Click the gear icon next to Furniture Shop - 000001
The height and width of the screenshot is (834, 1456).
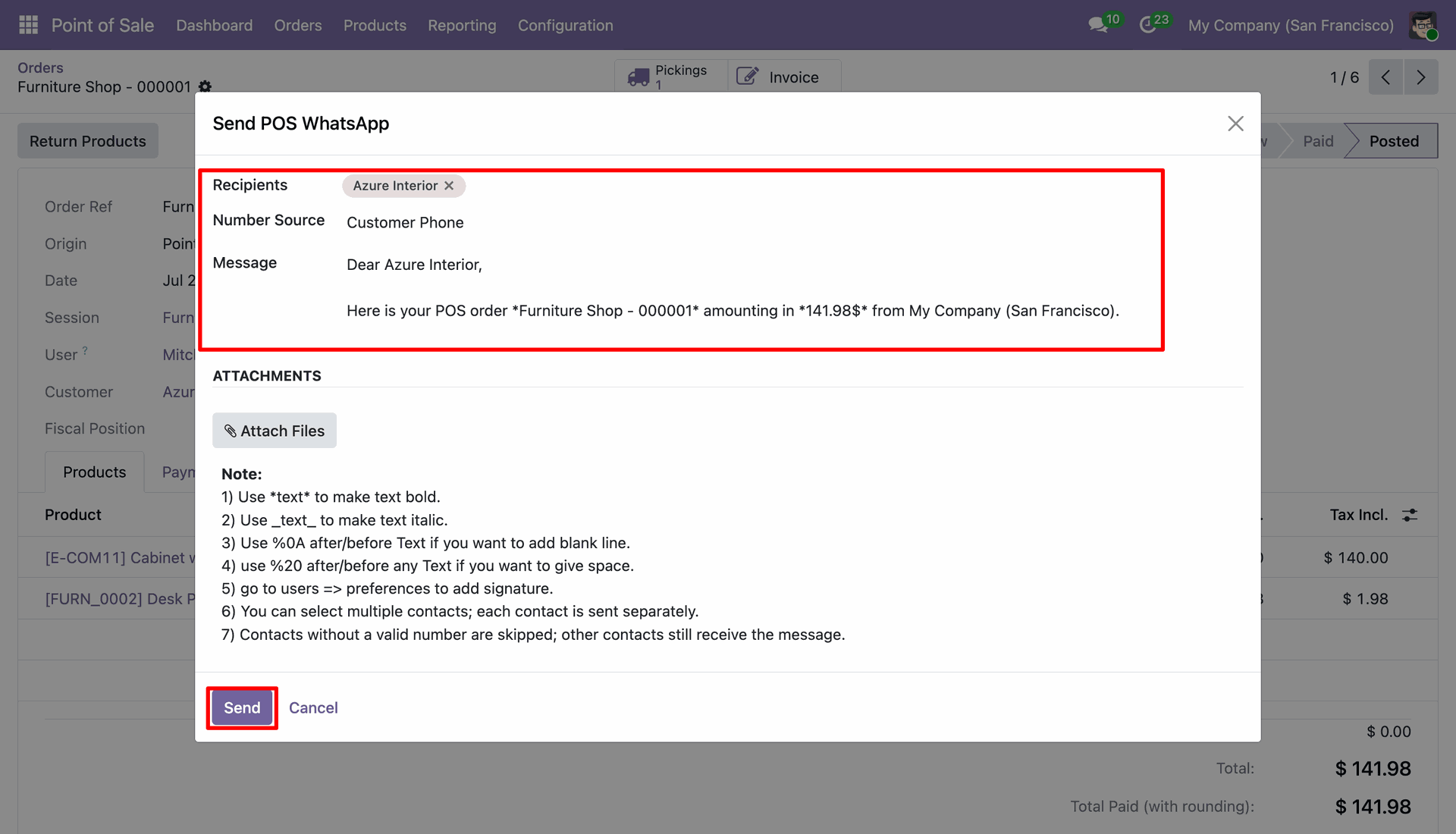point(205,86)
